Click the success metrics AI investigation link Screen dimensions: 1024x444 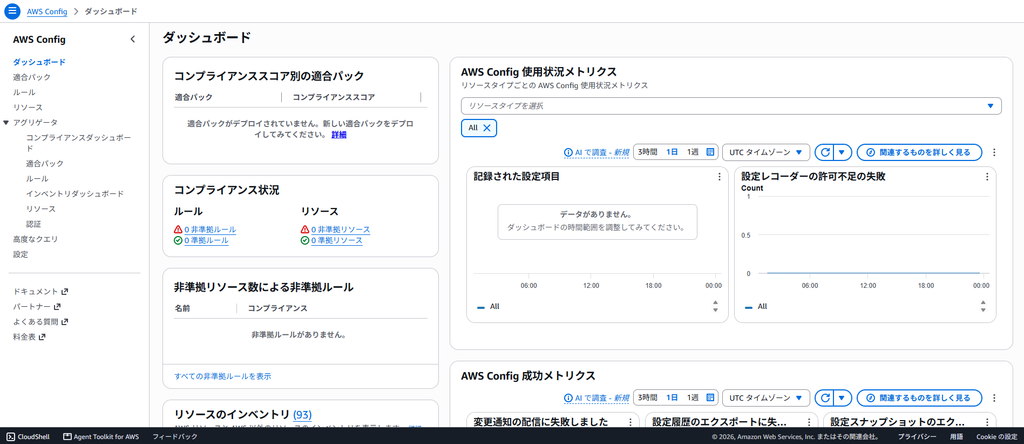(x=596, y=398)
